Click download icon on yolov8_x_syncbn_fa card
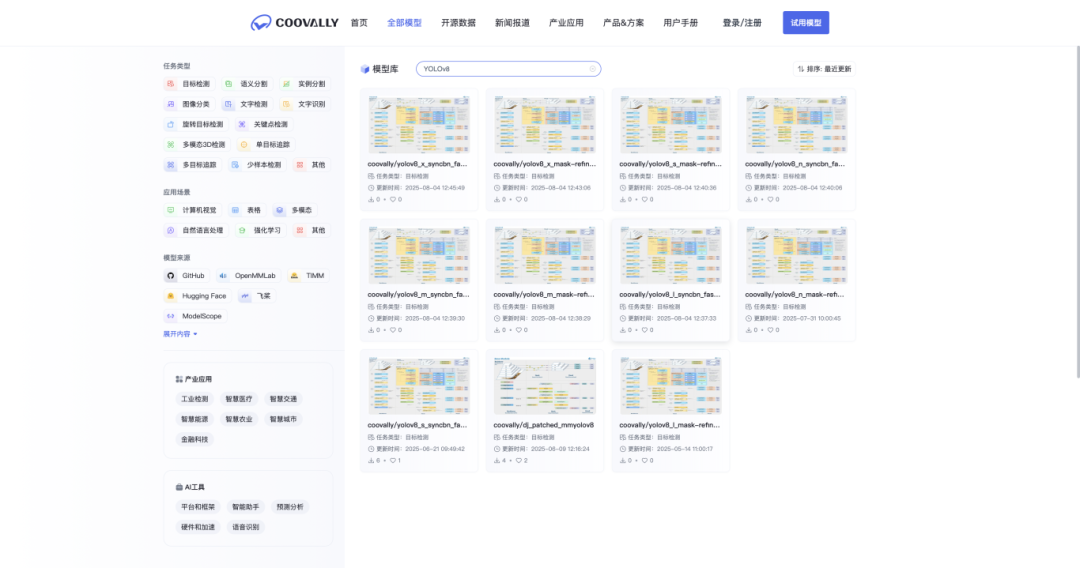This screenshot has width=1080, height=568. pyautogui.click(x=371, y=200)
